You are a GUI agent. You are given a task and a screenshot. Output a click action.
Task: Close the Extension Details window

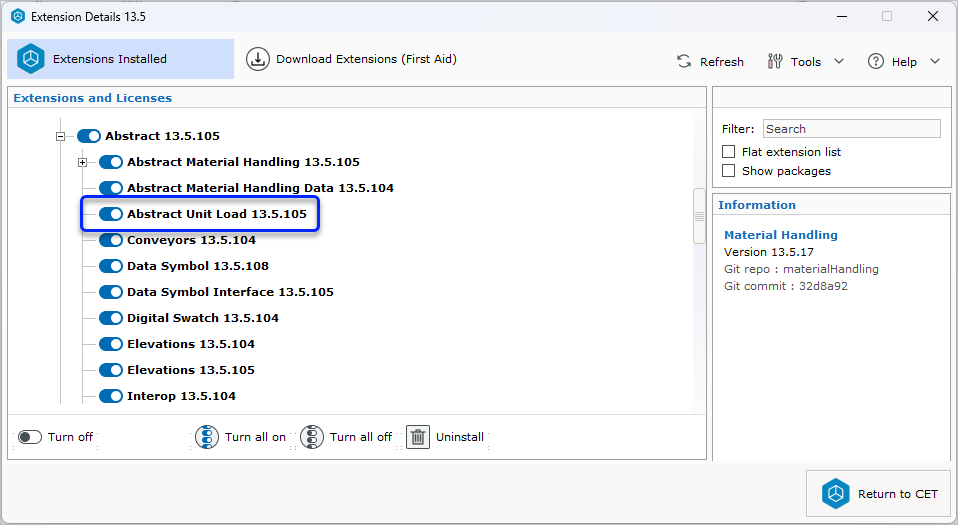click(933, 17)
